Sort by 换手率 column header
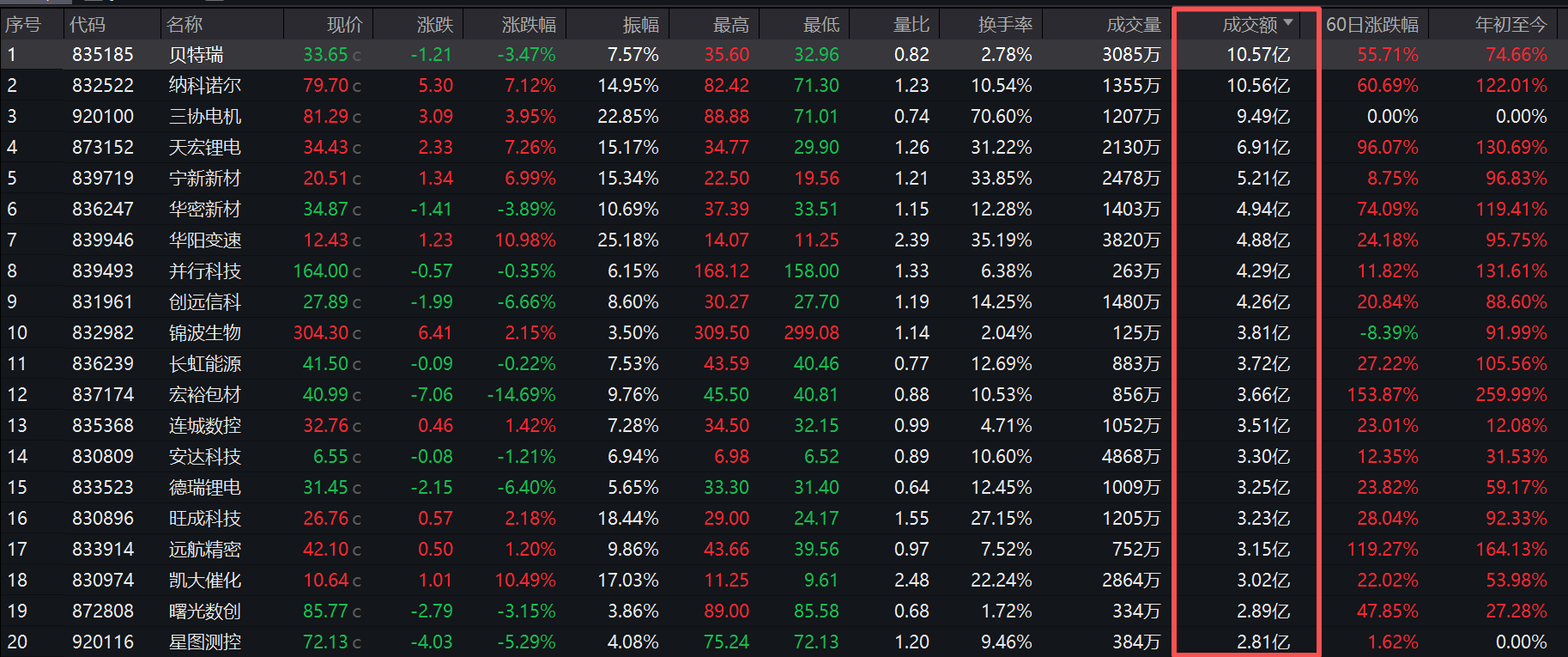The image size is (1568, 657). [1006, 25]
